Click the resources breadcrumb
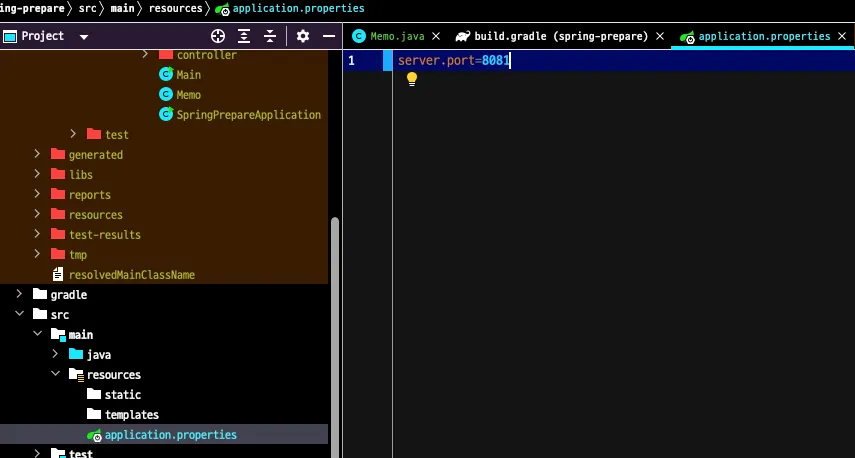The image size is (855, 458). (175, 8)
